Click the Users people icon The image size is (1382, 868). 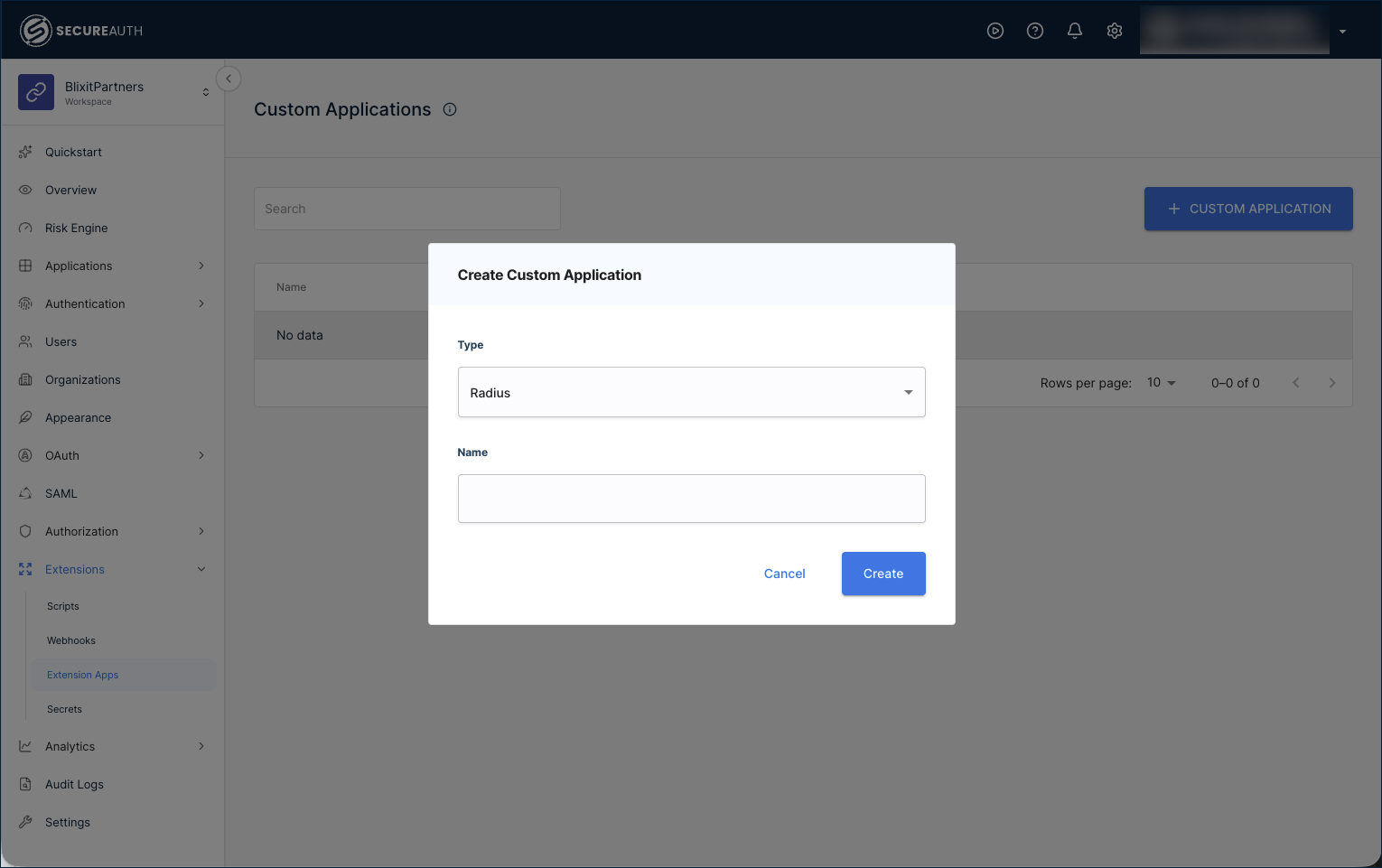25,341
